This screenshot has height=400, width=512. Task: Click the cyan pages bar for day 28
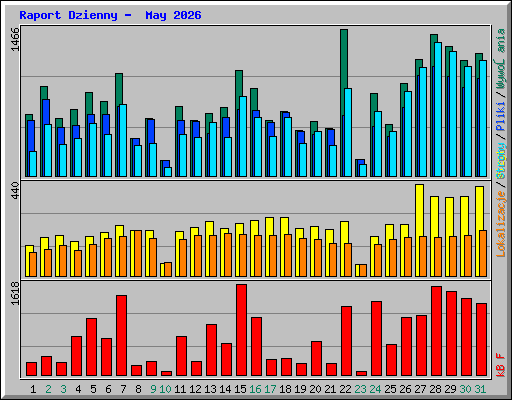click(438, 109)
